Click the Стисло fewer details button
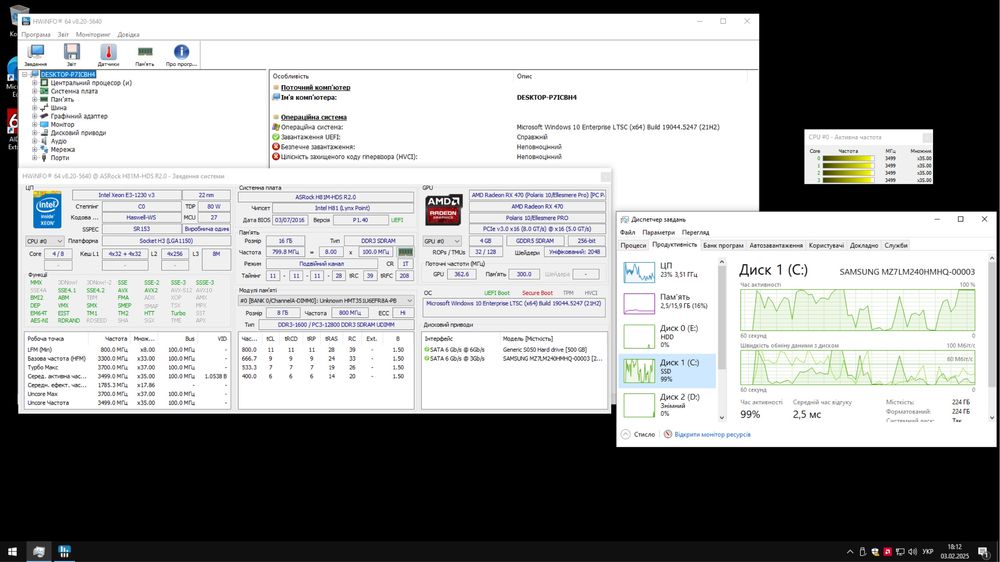The image size is (1000, 562). (638, 434)
